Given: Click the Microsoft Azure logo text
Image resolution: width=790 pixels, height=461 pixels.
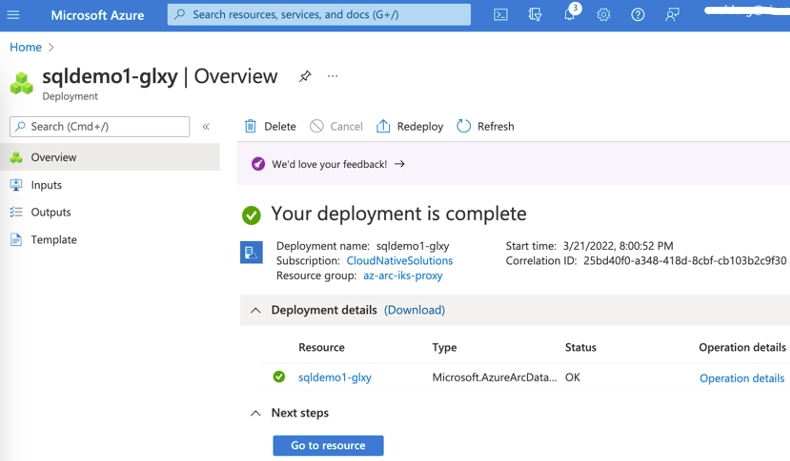Looking at the screenshot, I should click(x=97, y=15).
